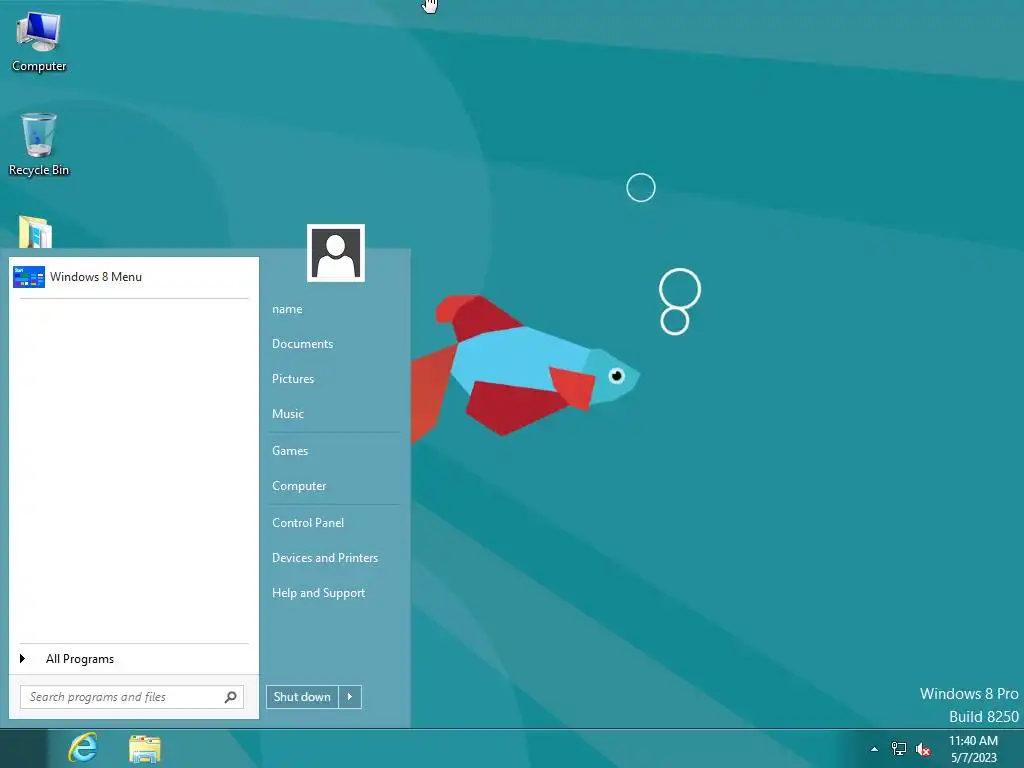Click the muted volume tray icon
Image resolution: width=1024 pixels, height=768 pixels.
pos(923,749)
